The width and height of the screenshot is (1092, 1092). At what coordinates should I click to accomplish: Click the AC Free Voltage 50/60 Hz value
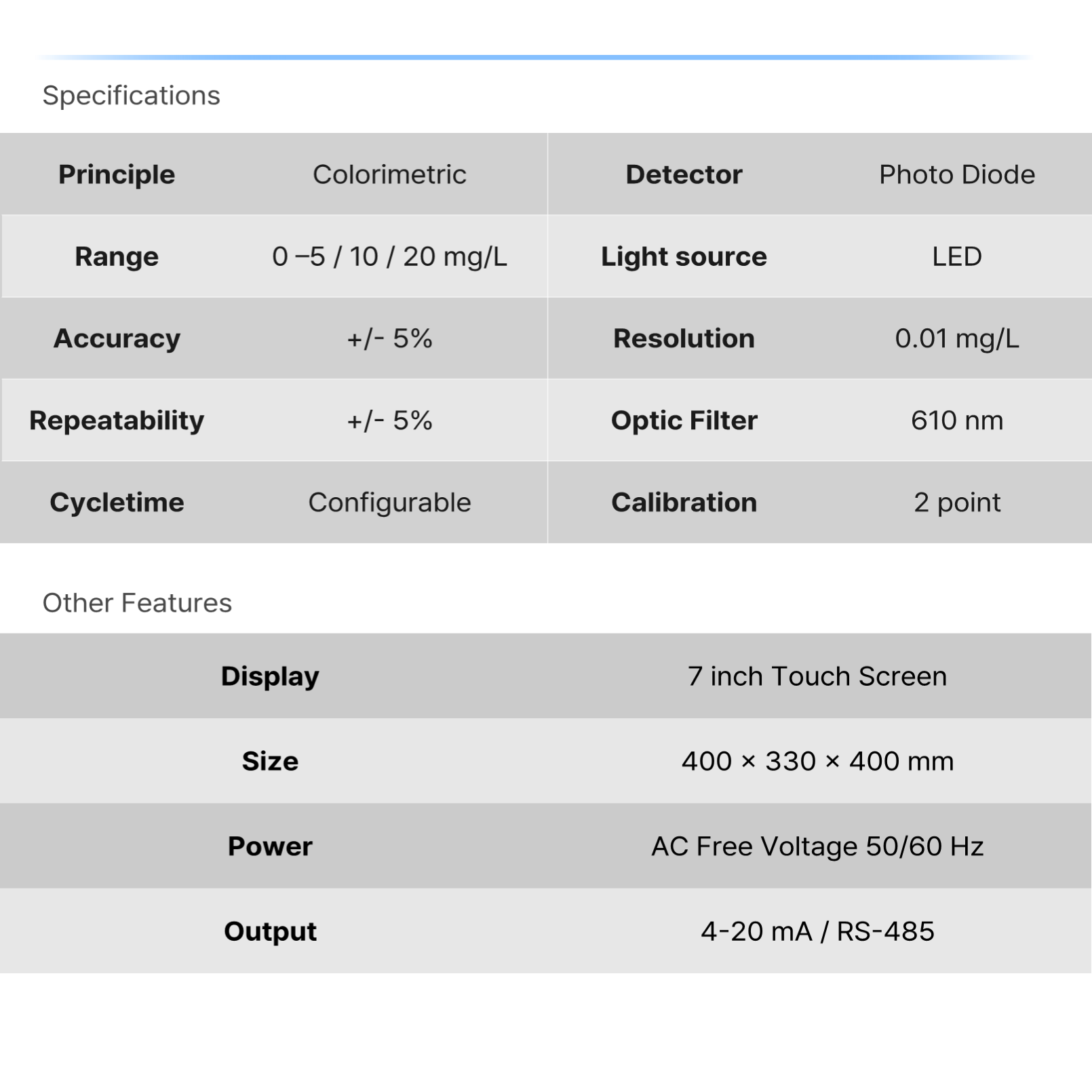[x=817, y=846]
